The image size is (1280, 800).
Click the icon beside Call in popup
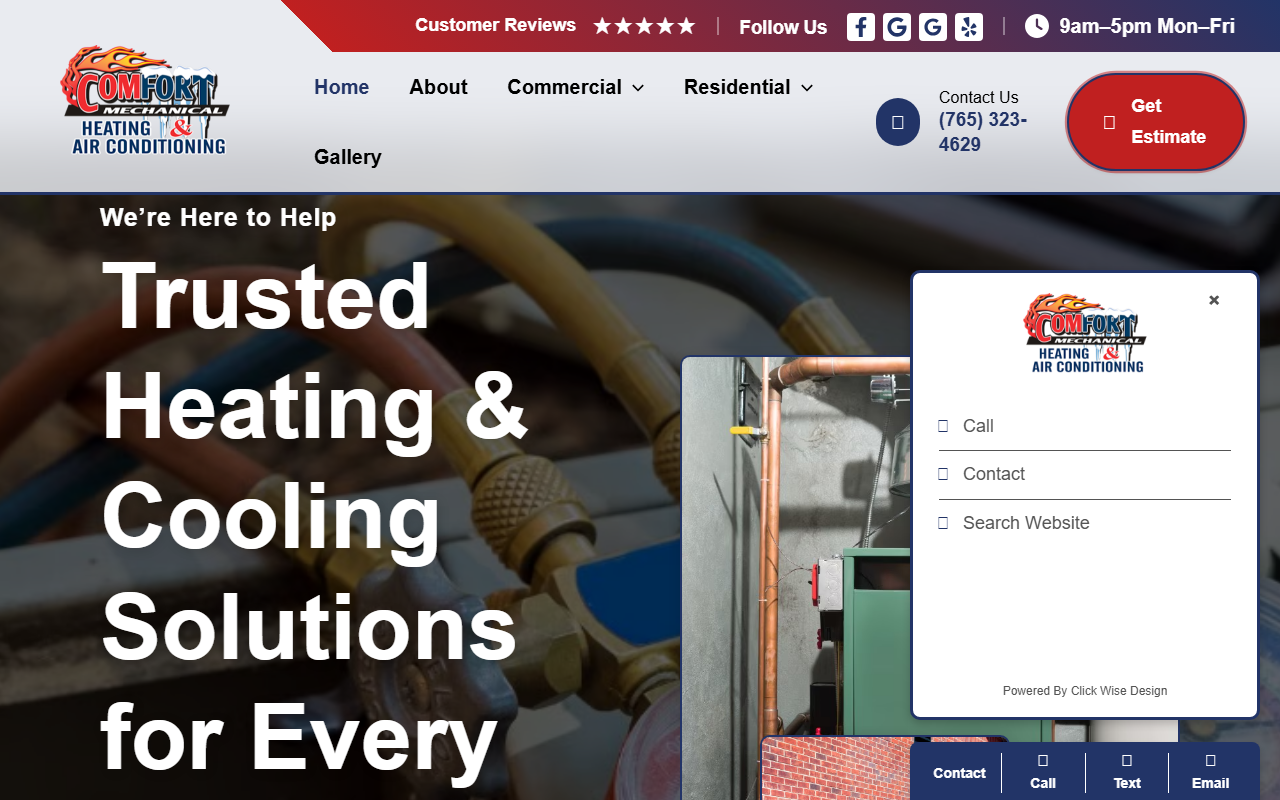[943, 426]
